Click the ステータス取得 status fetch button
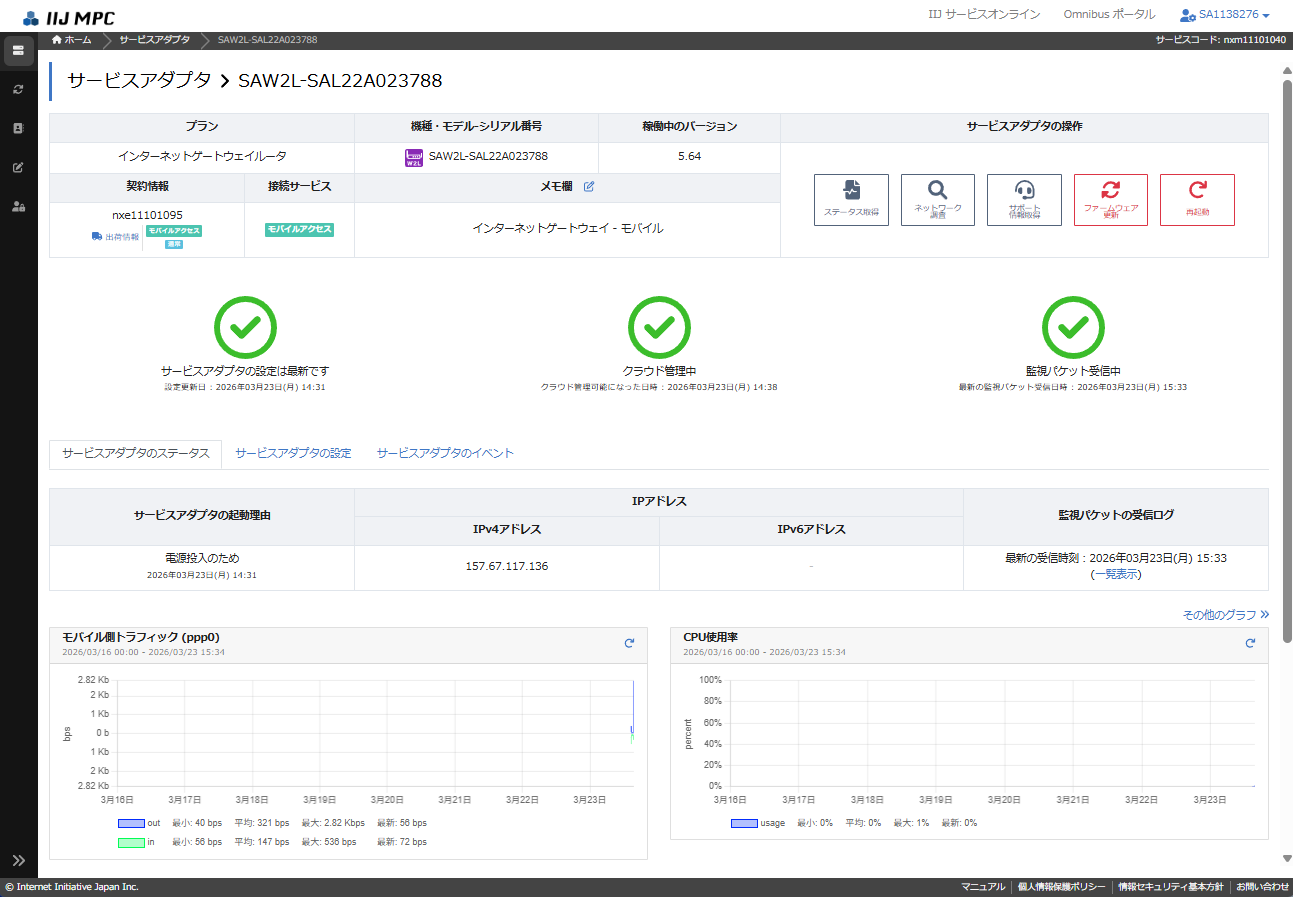This screenshot has height=897, width=1293. pyautogui.click(x=850, y=200)
